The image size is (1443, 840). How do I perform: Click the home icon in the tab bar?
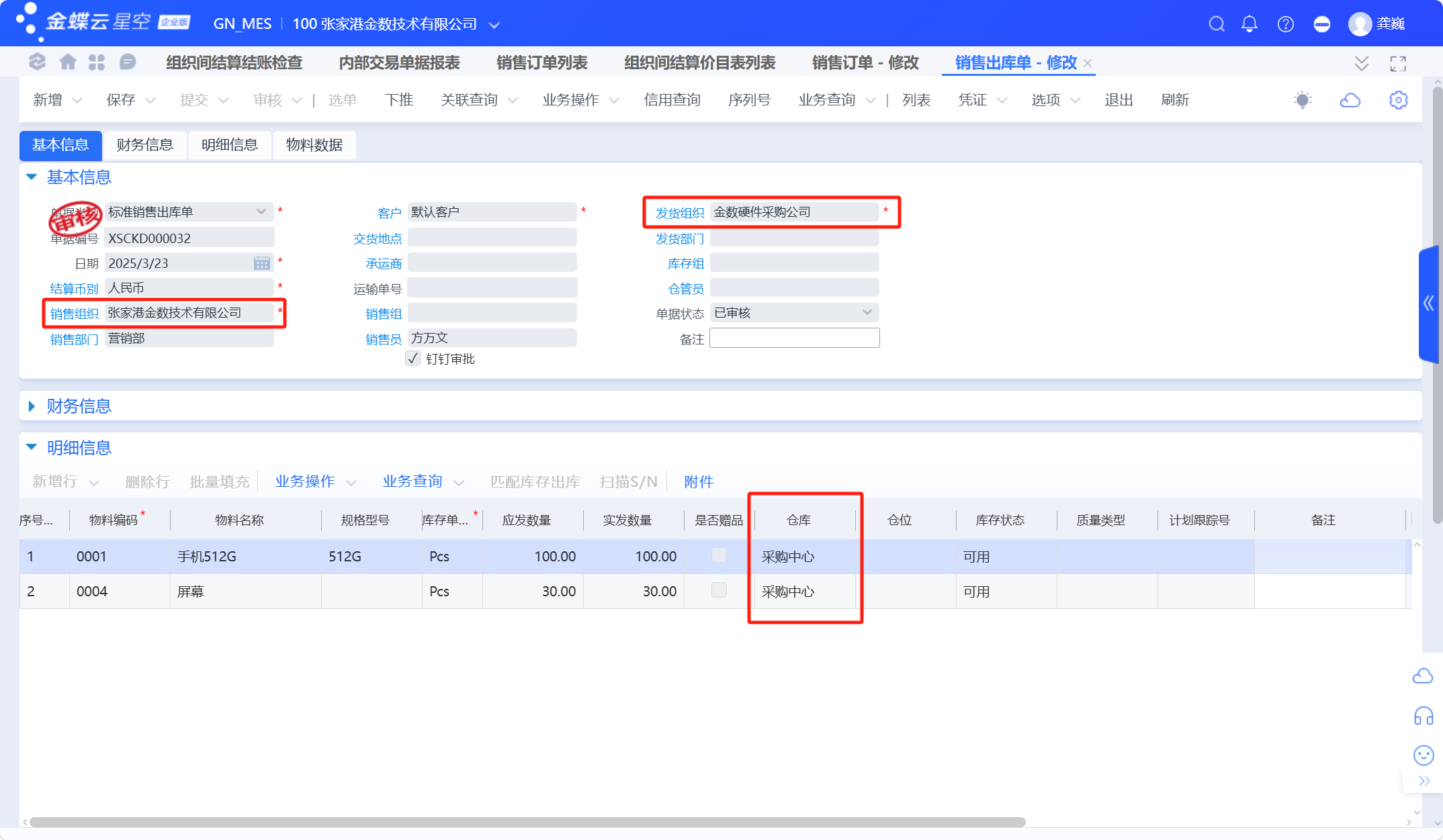click(68, 62)
